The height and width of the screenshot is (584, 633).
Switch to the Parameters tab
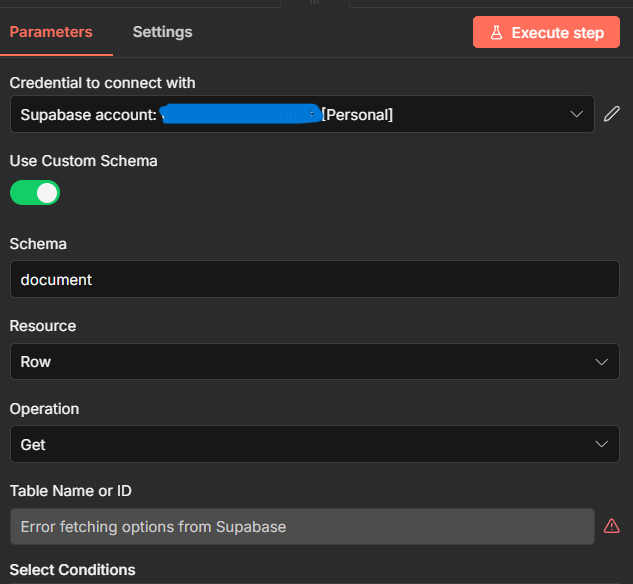point(51,32)
